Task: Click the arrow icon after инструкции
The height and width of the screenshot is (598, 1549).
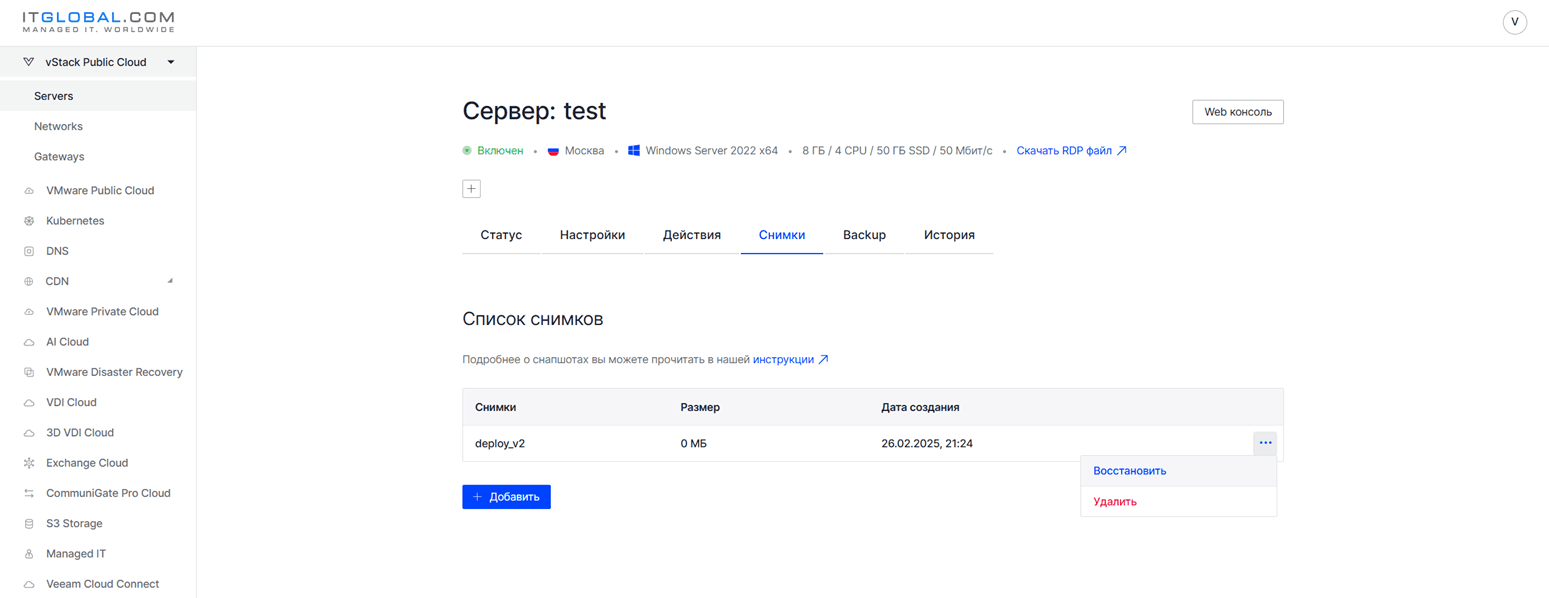Action: tap(823, 359)
